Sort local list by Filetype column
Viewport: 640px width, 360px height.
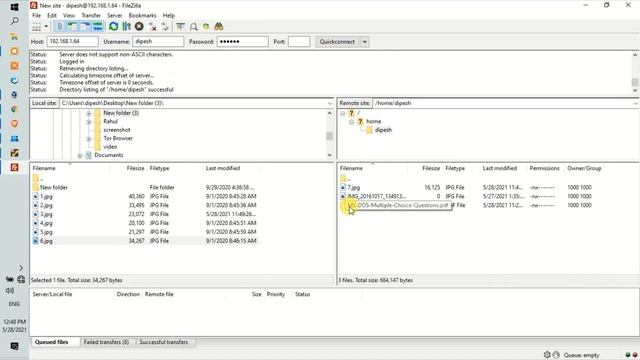click(x=159, y=168)
